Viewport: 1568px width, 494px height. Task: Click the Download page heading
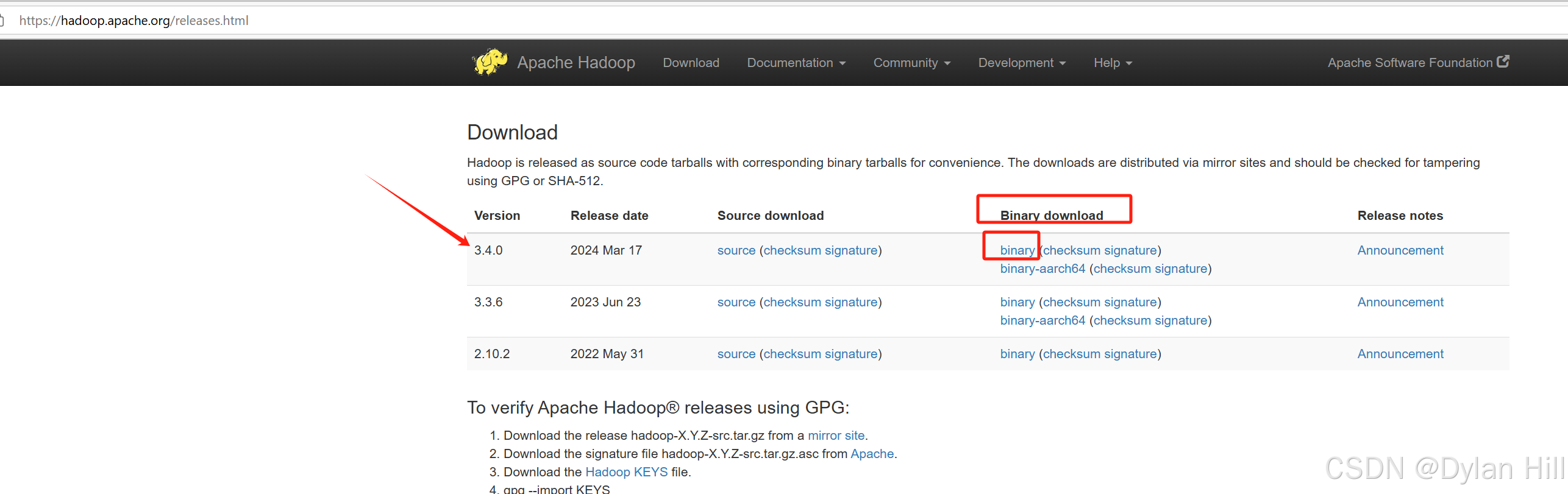click(512, 132)
